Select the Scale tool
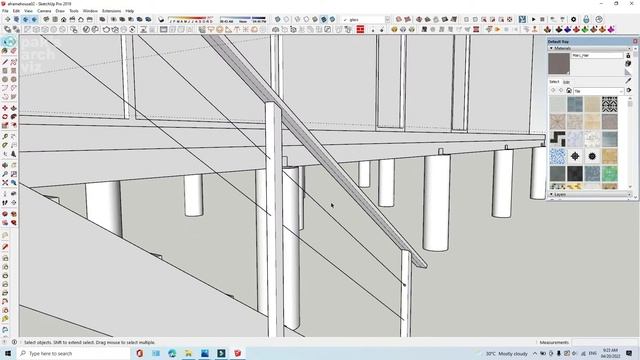The image size is (640, 360). (x=5, y=125)
